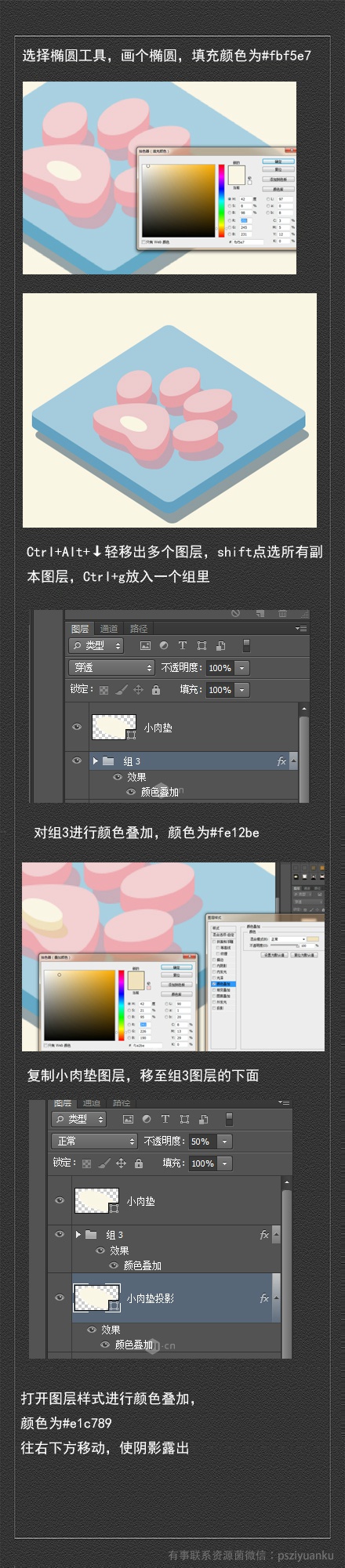Hide 小肉垫投影 layer via its eye icon

[60, 1298]
